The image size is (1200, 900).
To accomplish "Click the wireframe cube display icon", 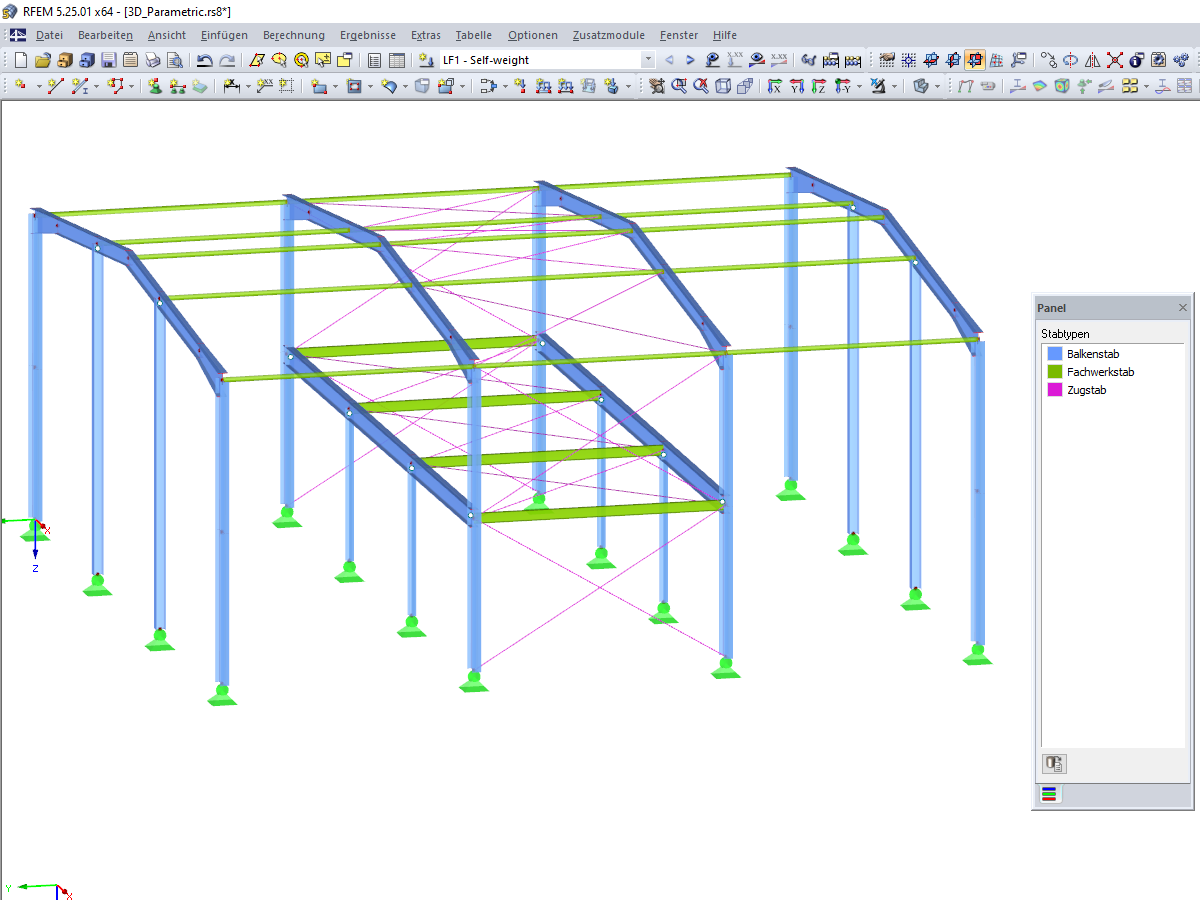I will pos(722,86).
